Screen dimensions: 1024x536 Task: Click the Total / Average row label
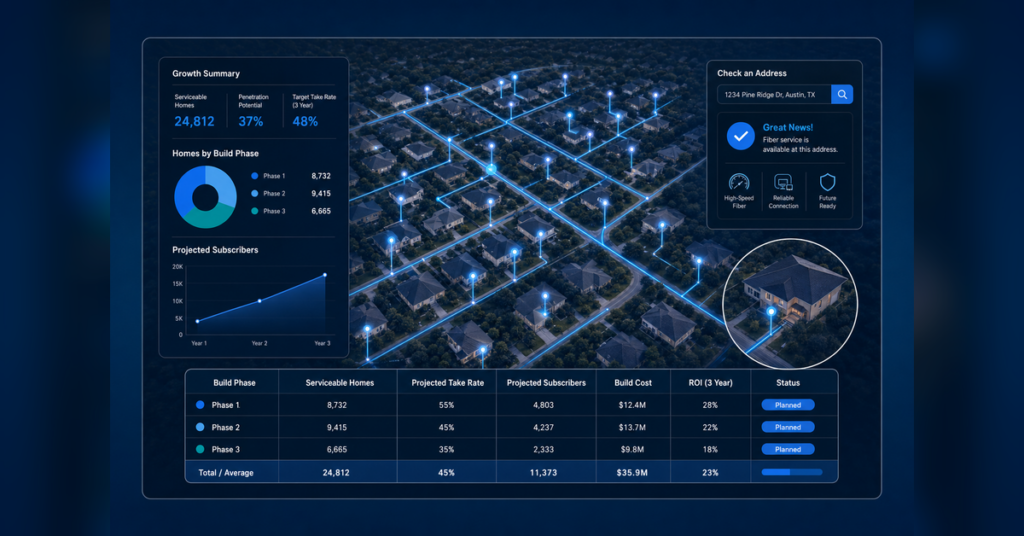[226, 472]
